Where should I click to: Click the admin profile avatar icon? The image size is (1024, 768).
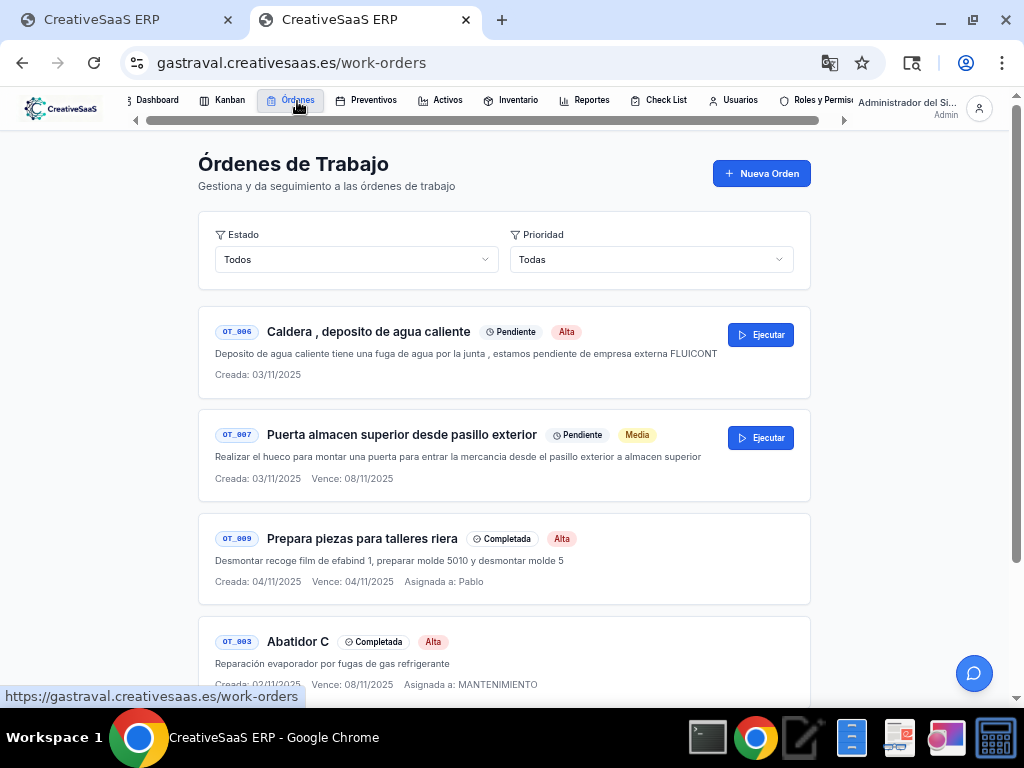pyautogui.click(x=978, y=109)
